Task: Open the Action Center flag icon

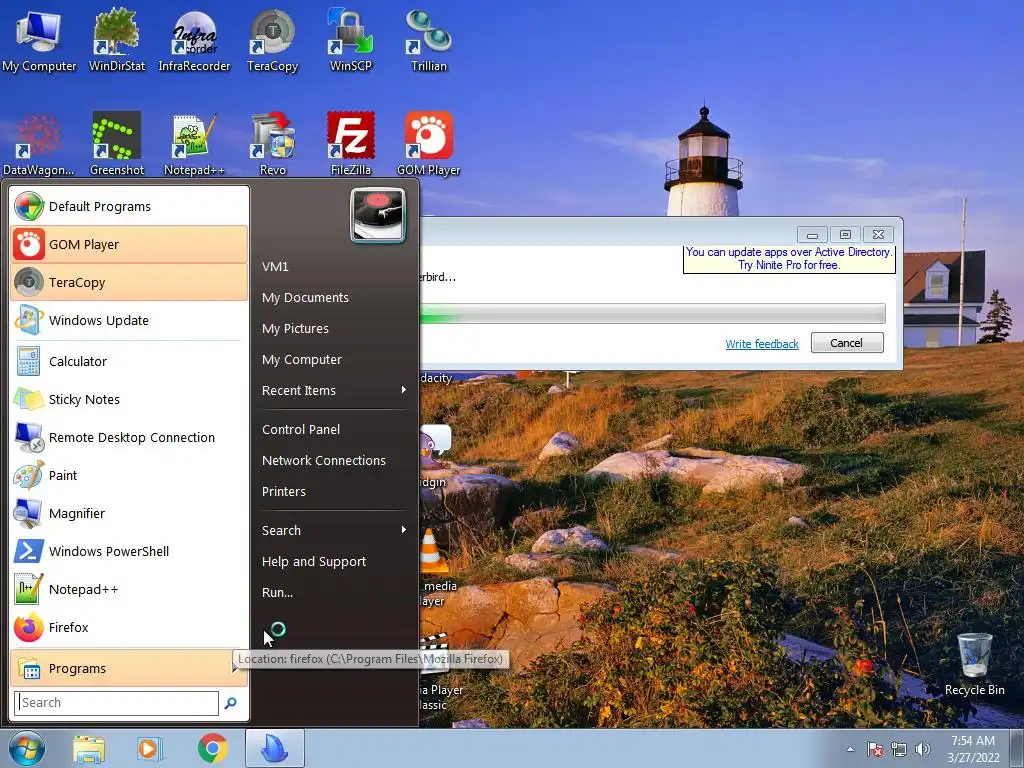Action: (x=875, y=749)
